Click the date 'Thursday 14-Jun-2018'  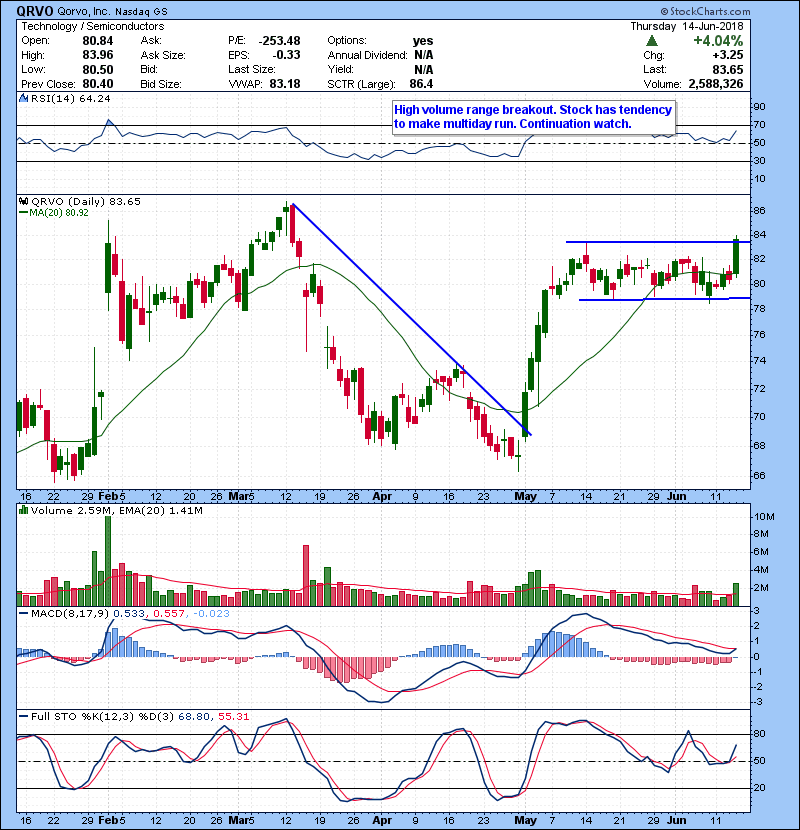click(687, 26)
